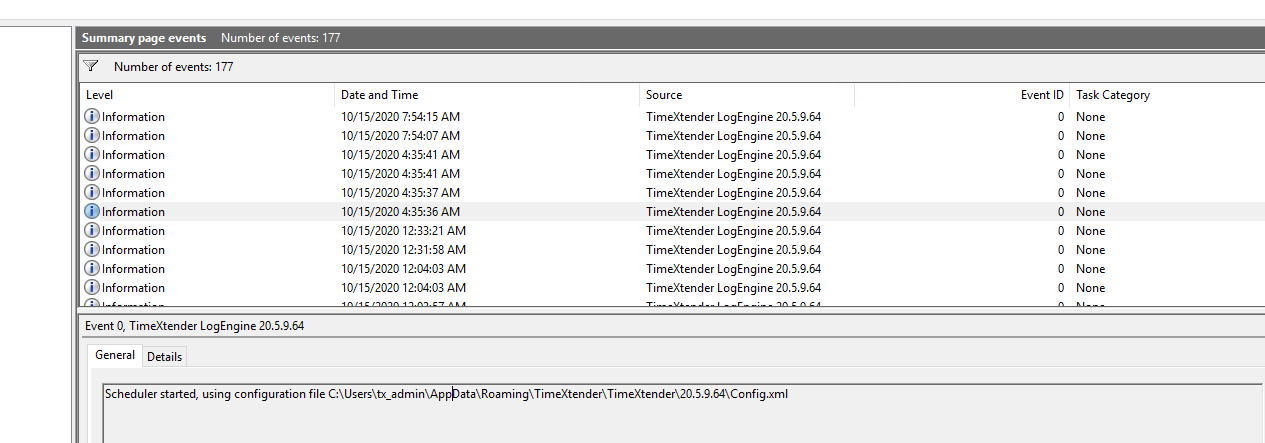Click the Event 0, TimeXtender LogEngine details title
The image size is (1265, 443).
tap(194, 326)
